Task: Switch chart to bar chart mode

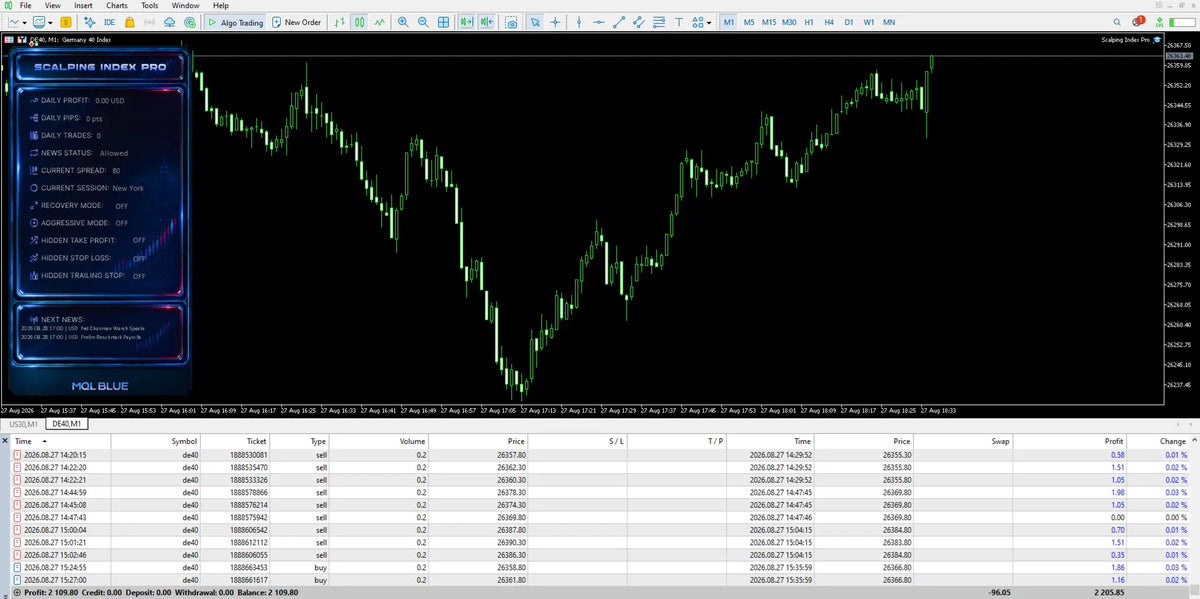Action: tap(340, 22)
